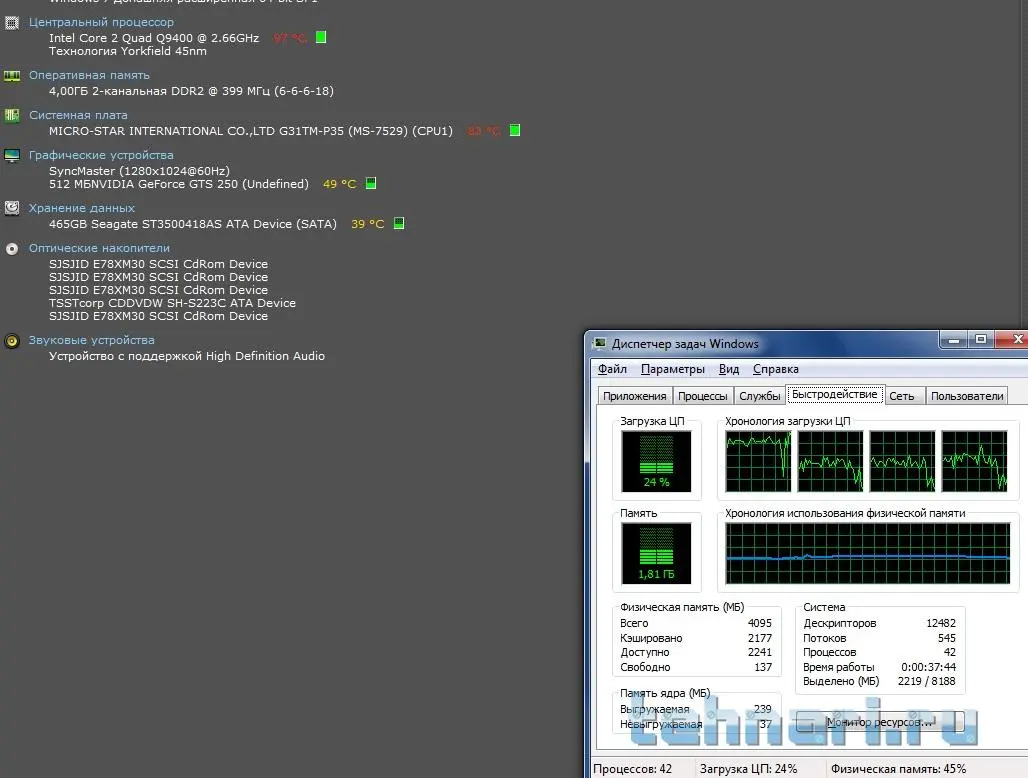Click the third CPU core history graph
The width and height of the screenshot is (1028, 778).
902,461
